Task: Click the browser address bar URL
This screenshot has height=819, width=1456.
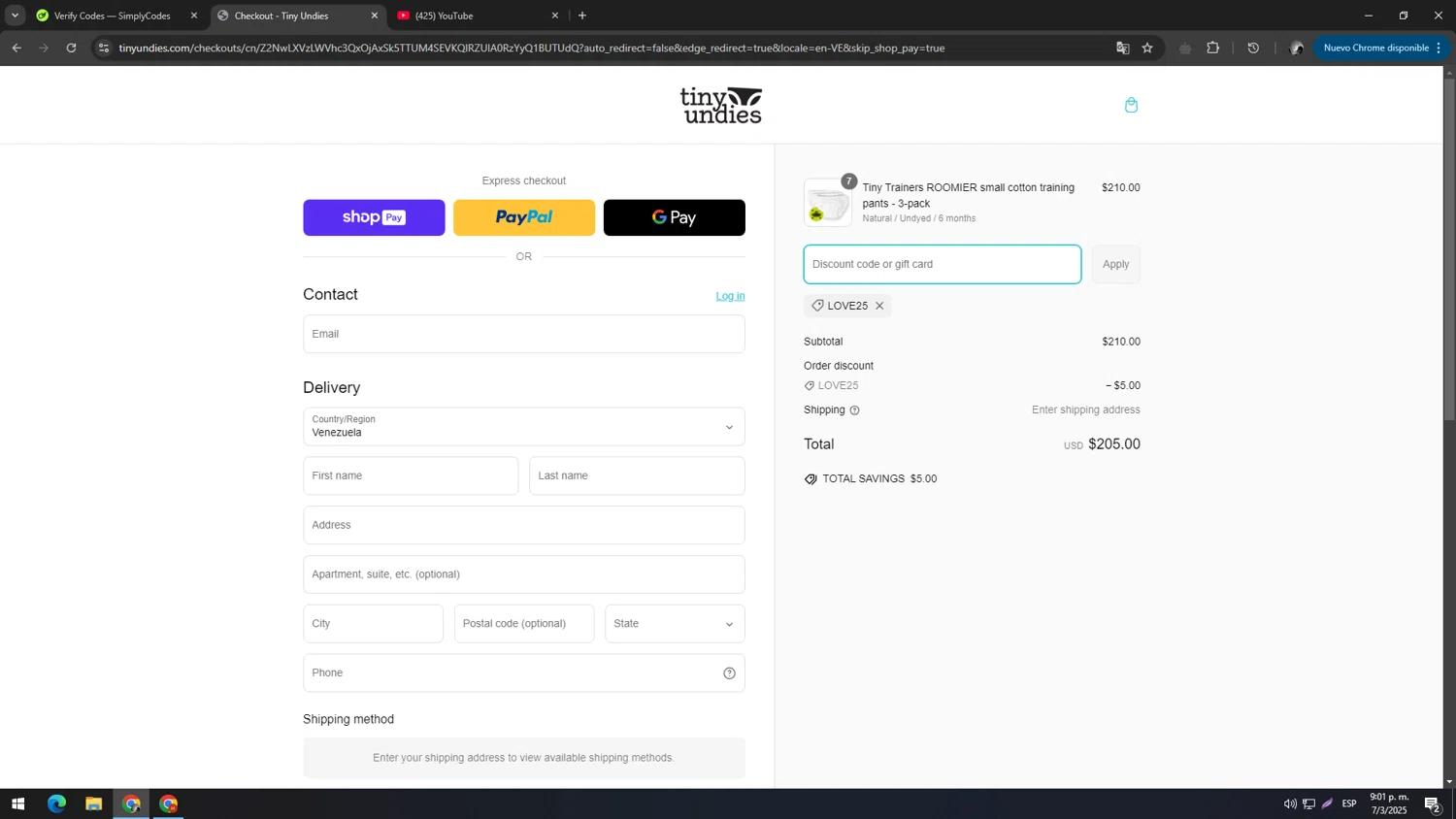Action: (532, 48)
